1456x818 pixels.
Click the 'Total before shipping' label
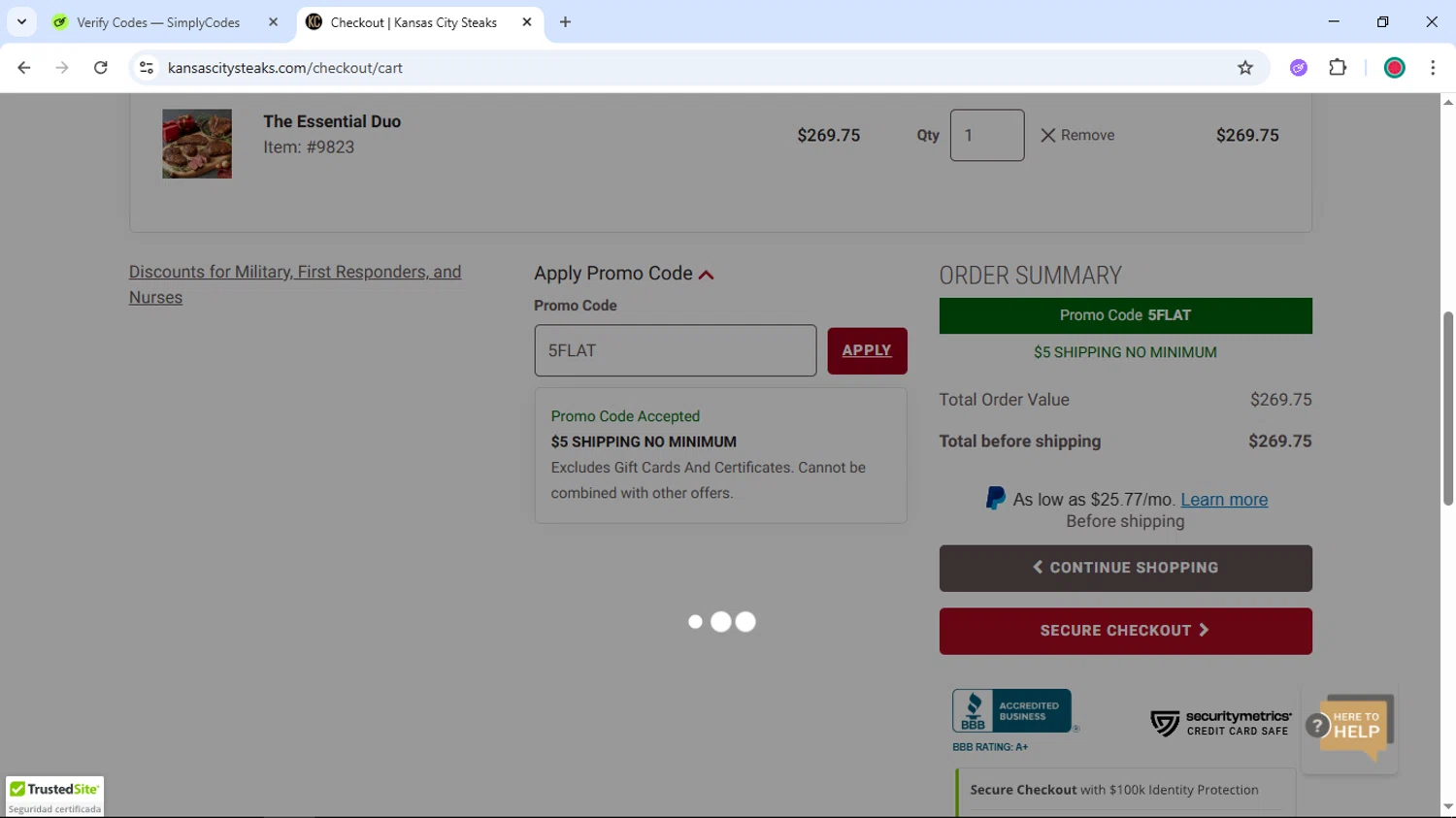[x=1020, y=442]
